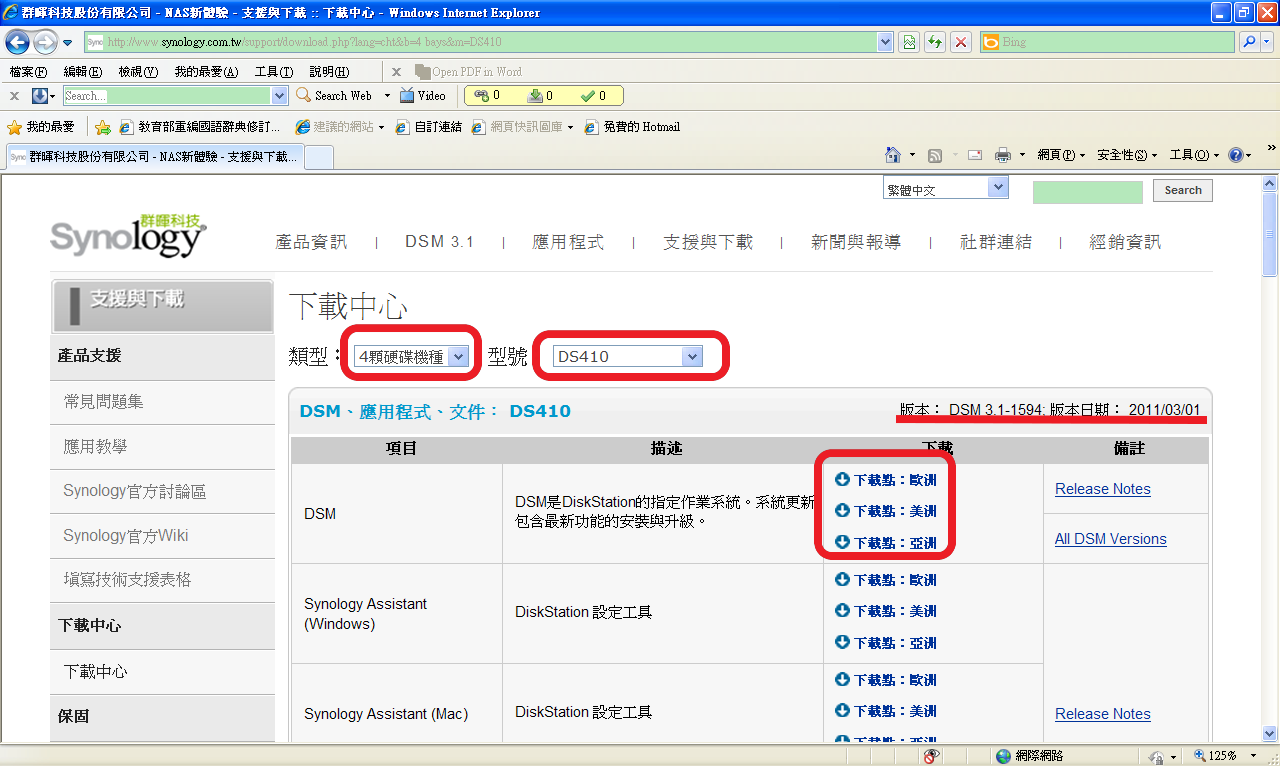
Task: Click the Home icon in command bar
Action: (894, 155)
